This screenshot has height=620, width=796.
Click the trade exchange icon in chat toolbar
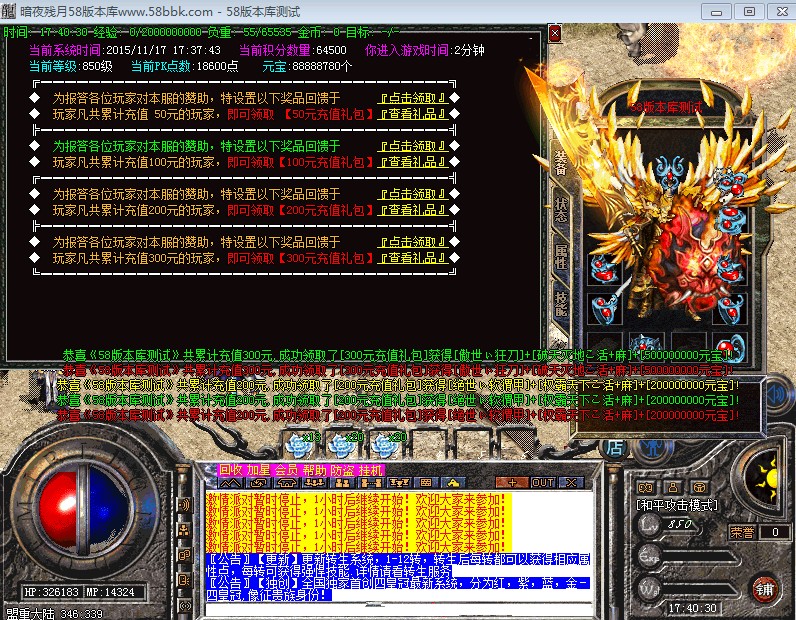pyautogui.click(x=259, y=483)
